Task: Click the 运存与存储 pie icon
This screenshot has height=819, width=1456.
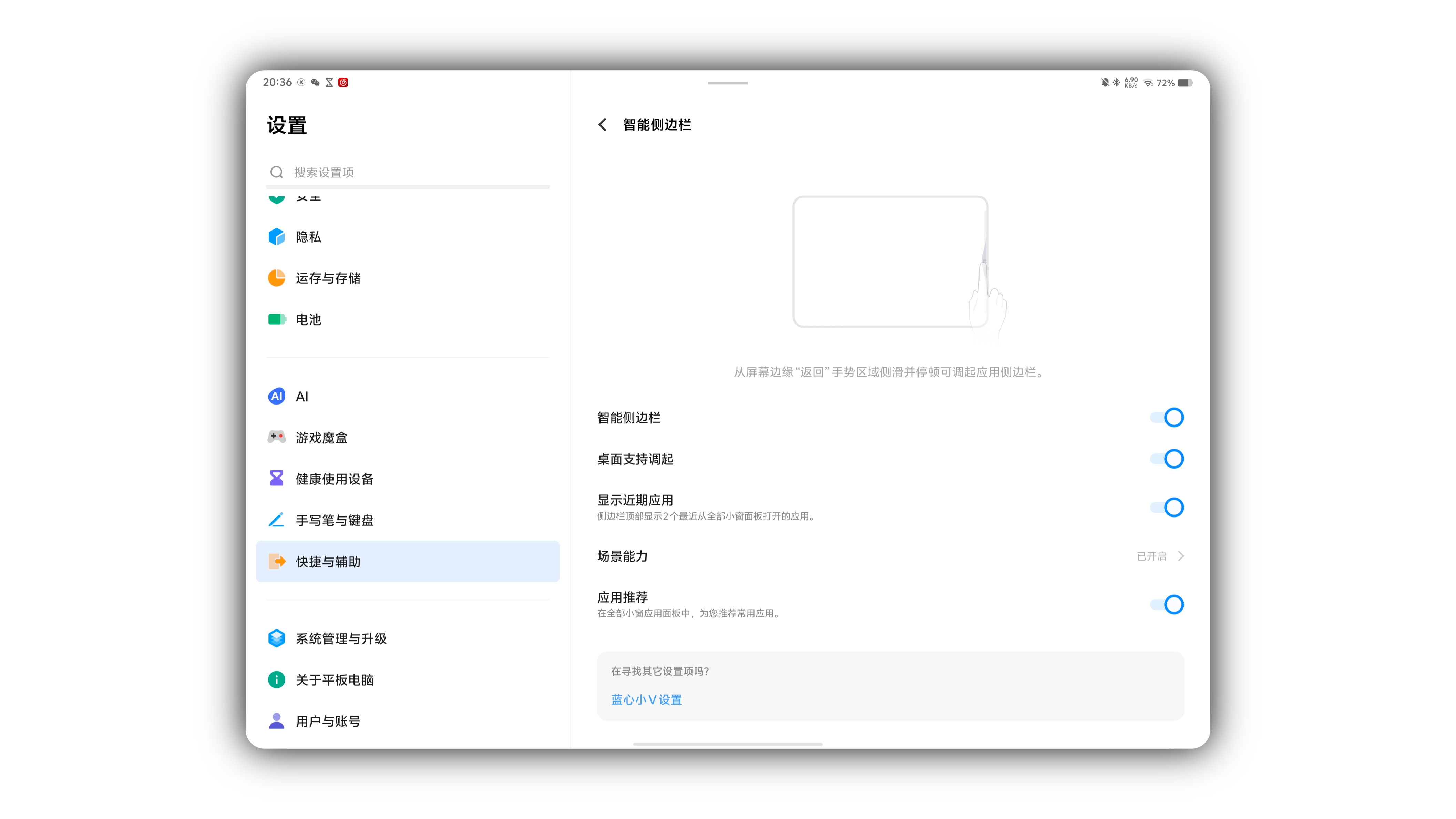Action: point(276,277)
